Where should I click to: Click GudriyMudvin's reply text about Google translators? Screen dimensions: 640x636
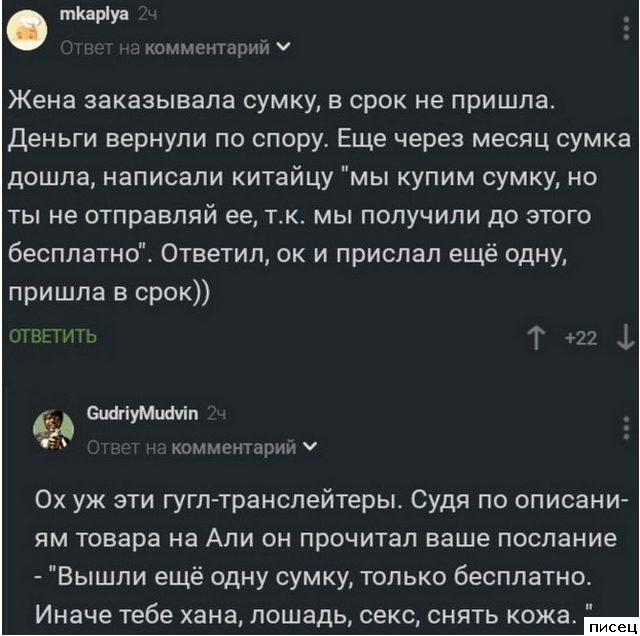330,555
